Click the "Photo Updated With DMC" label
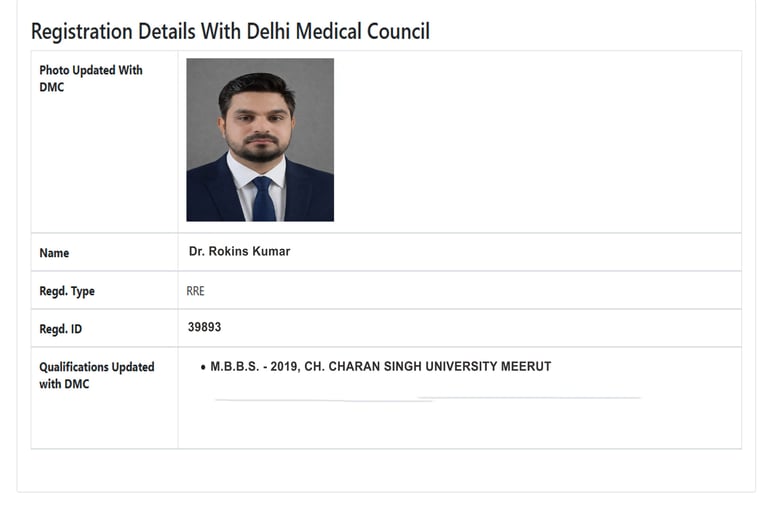 coord(90,78)
